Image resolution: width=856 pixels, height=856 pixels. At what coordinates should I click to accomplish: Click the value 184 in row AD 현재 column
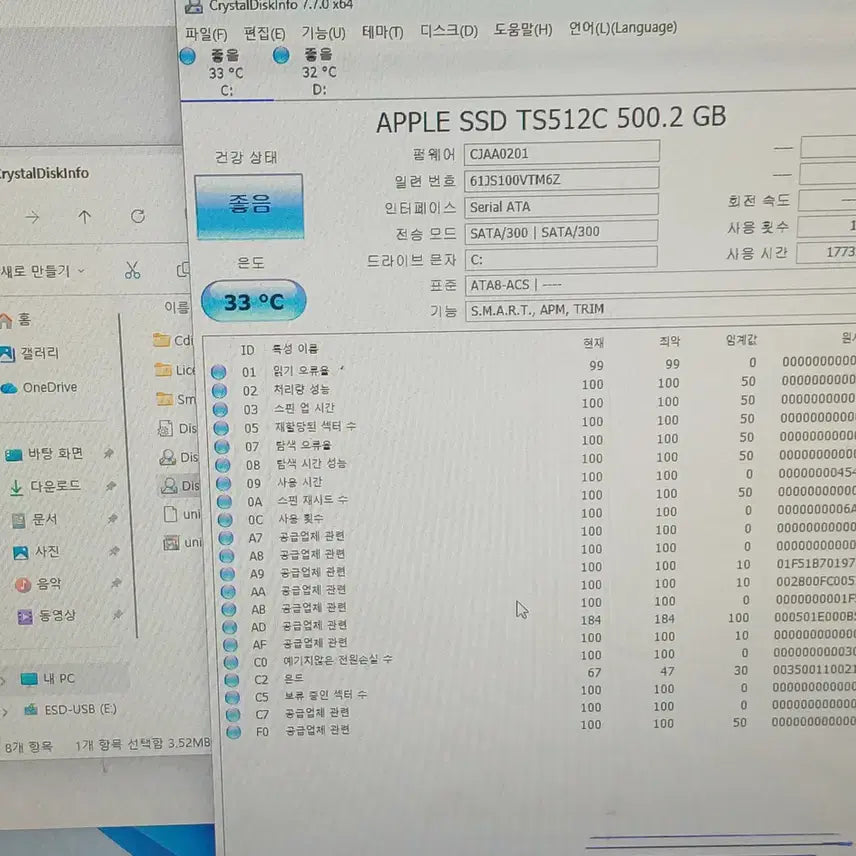click(x=591, y=620)
